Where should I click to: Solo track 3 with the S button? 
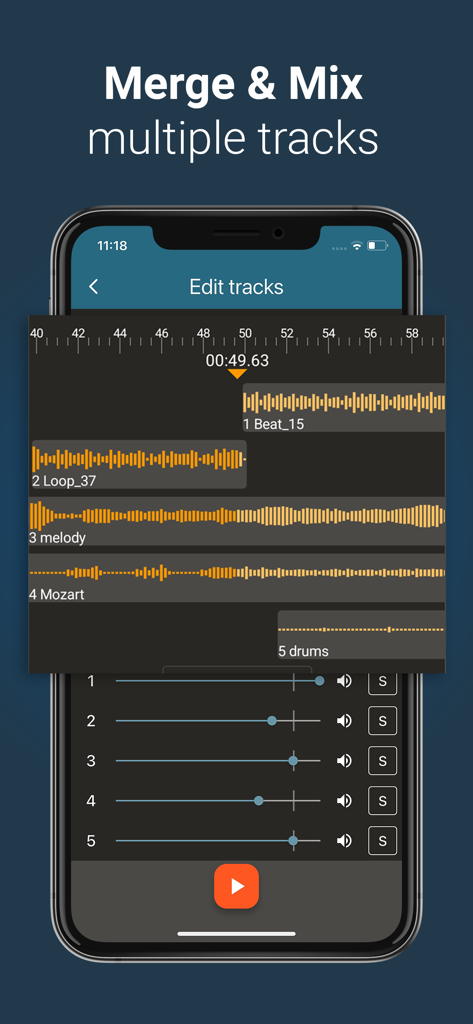(x=383, y=761)
